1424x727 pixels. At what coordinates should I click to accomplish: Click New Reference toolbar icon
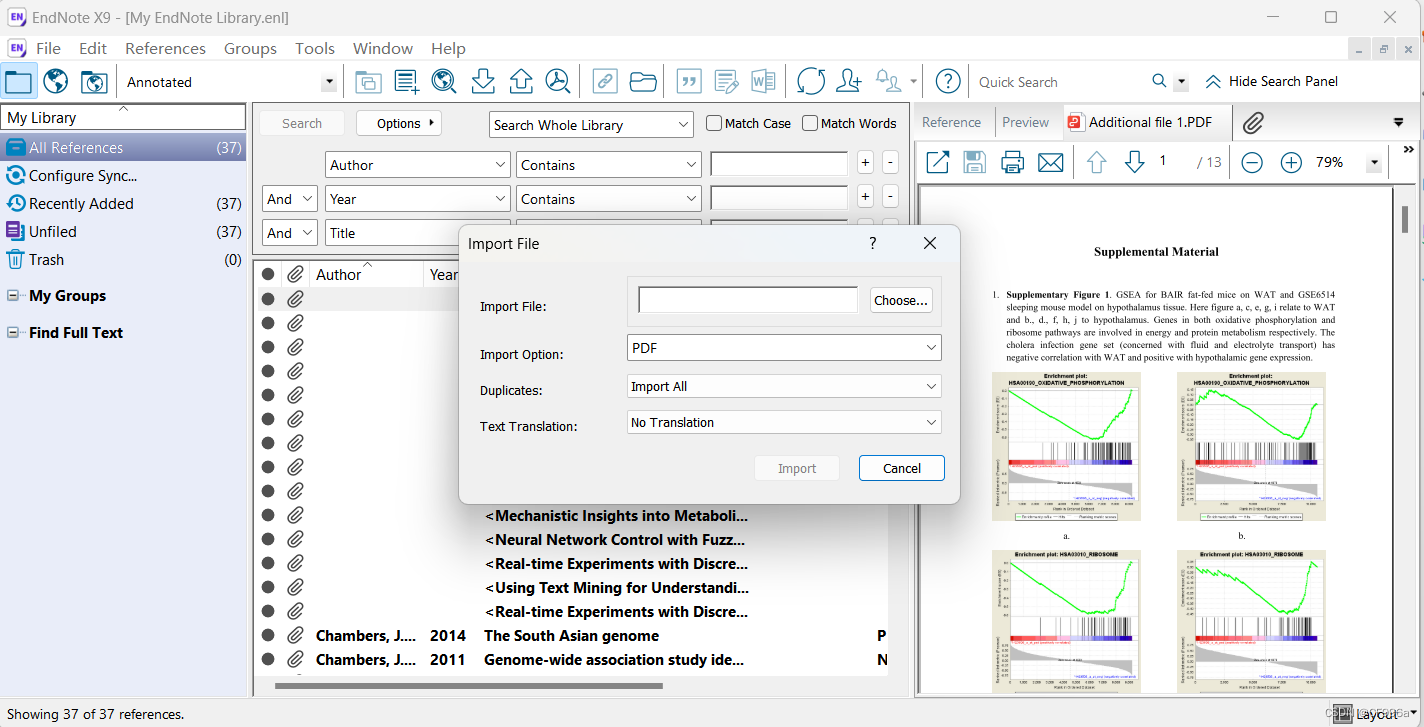(406, 82)
